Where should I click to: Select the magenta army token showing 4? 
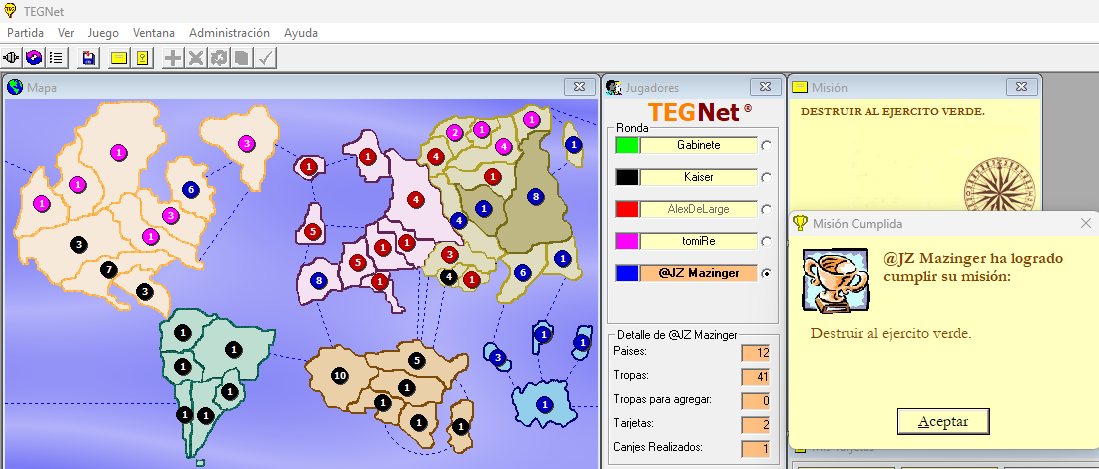point(503,147)
